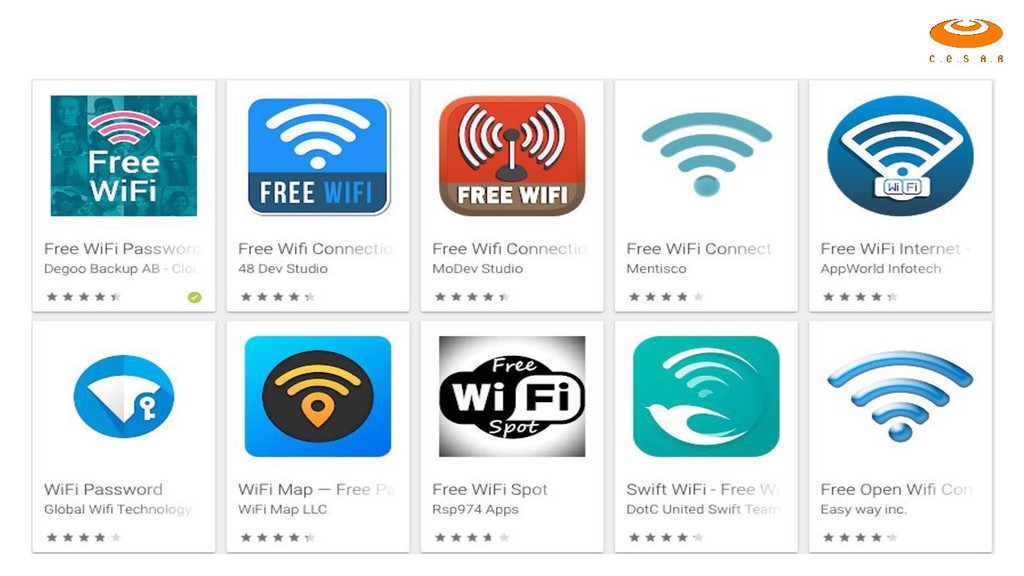Viewport: 1024px width, 576px height.
Task: Open the WiFi Password key icon
Action: click(x=123, y=396)
